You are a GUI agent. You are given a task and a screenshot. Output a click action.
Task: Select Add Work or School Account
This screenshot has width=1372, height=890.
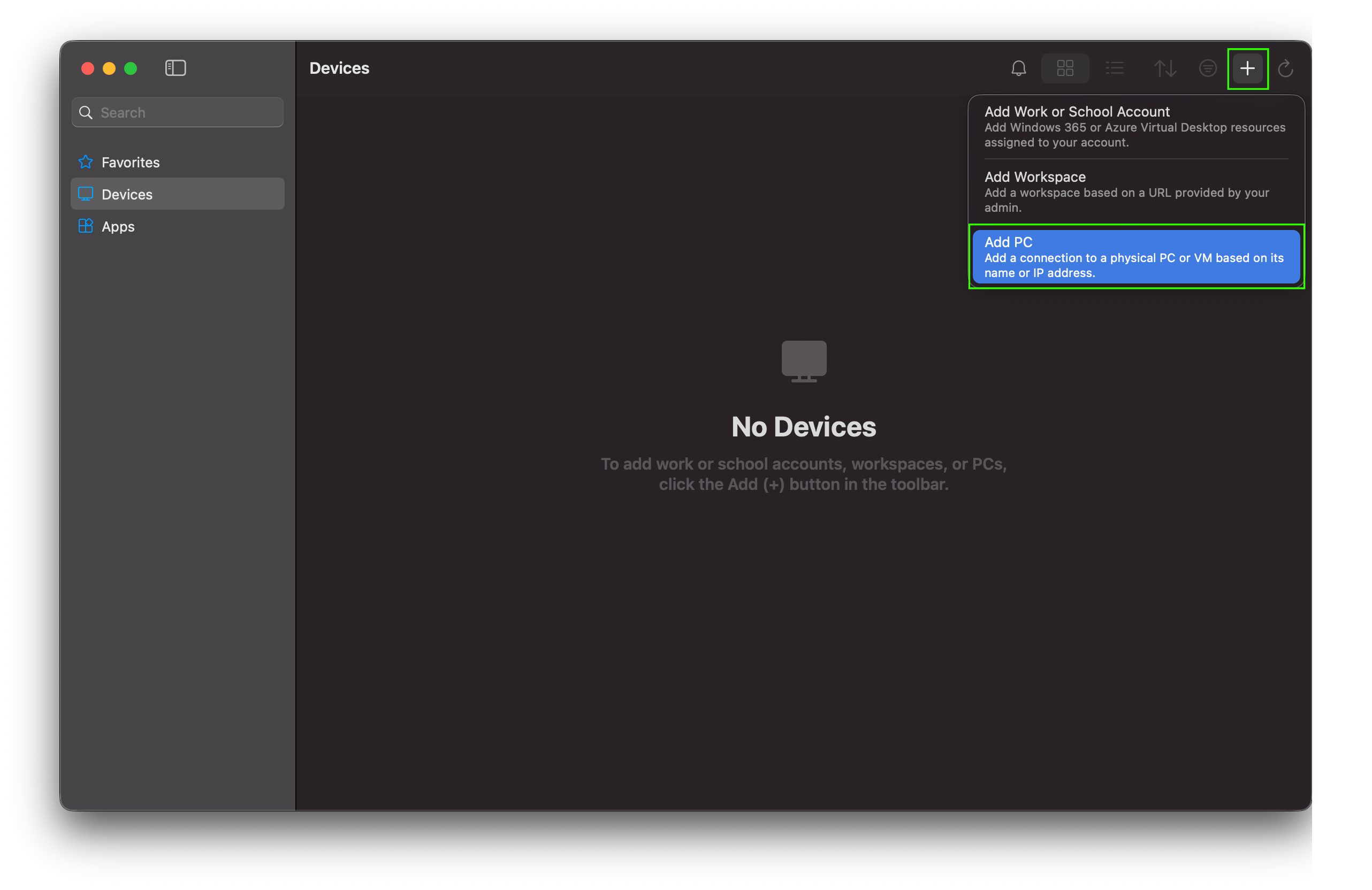coord(1135,126)
